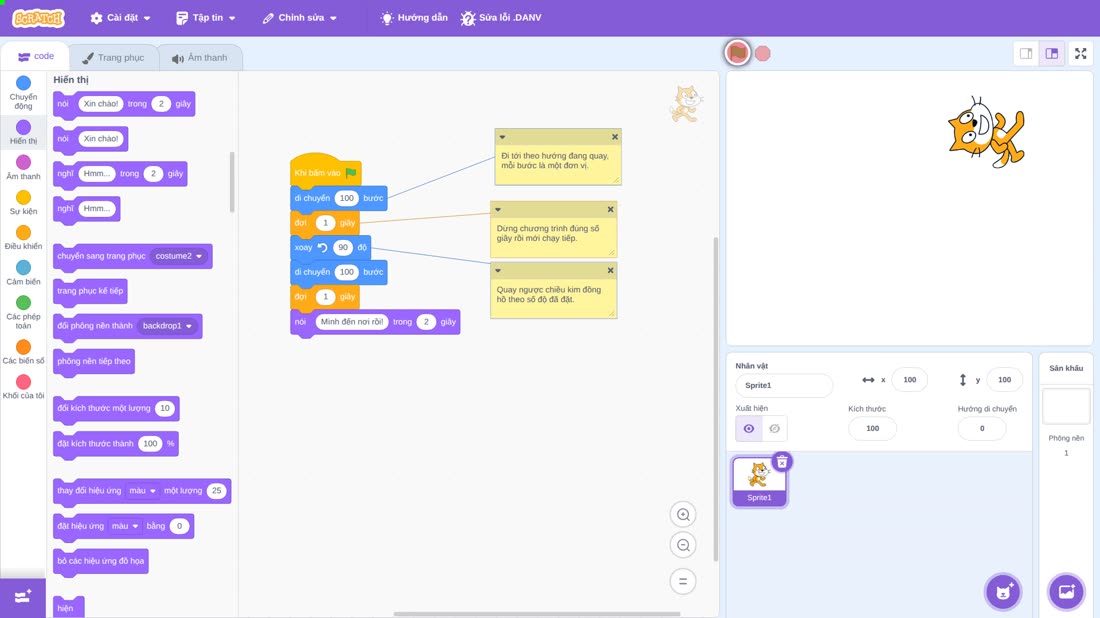This screenshot has height=618, width=1100.
Task: Switch to large stage layout
Action: (1052, 53)
